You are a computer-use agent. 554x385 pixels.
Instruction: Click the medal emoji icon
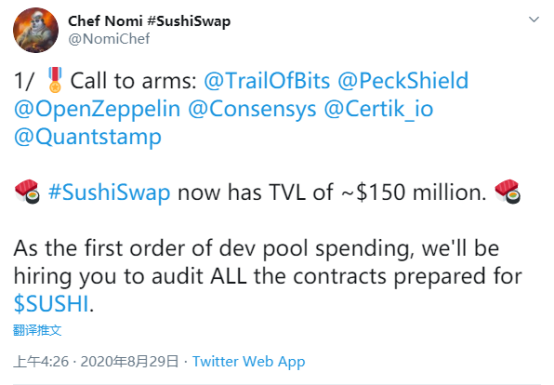click(55, 80)
